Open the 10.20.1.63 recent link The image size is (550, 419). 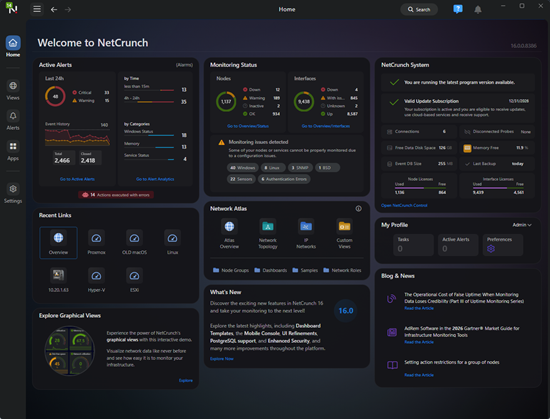[59, 280]
